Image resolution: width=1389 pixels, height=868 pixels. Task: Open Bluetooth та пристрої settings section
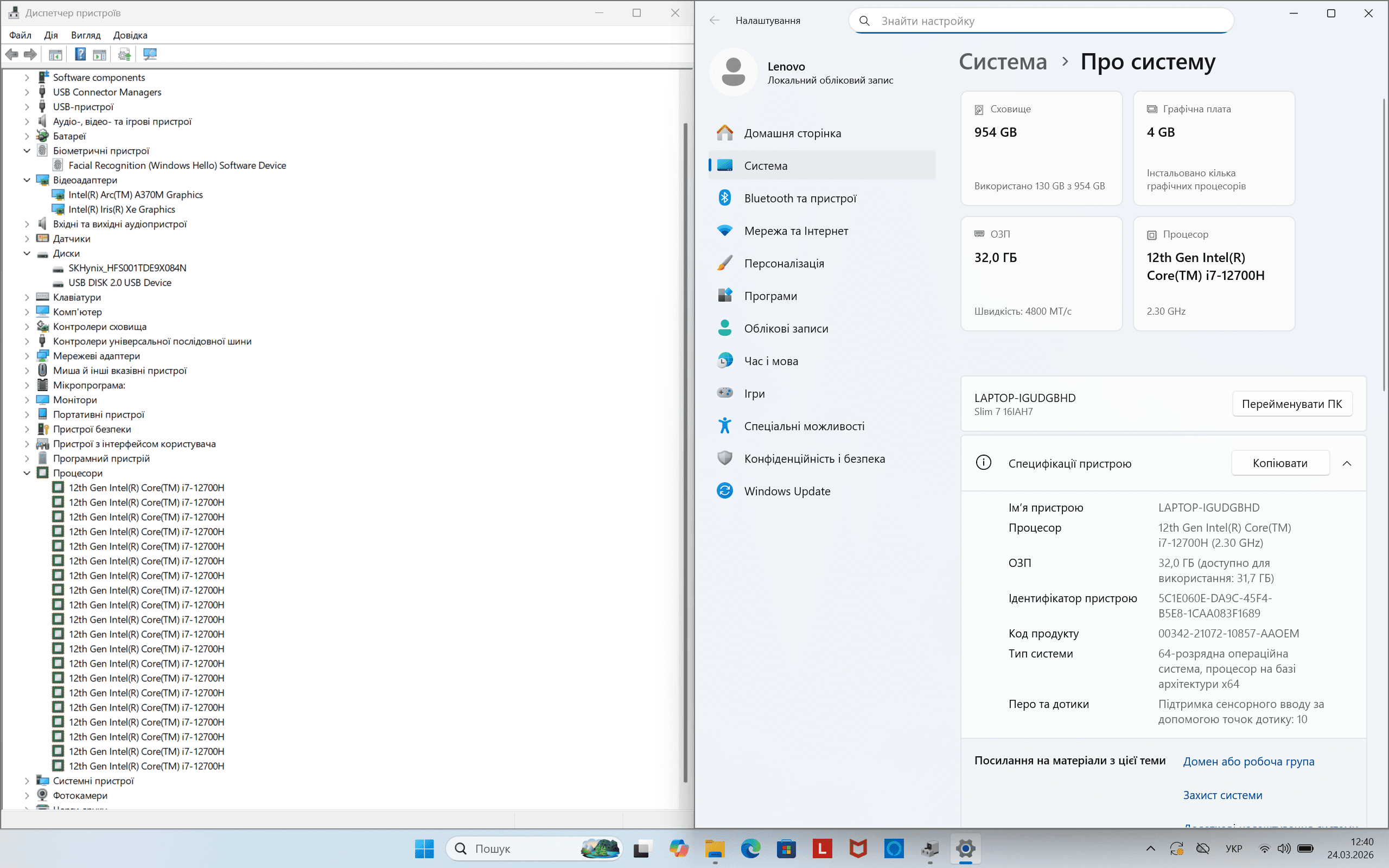(x=800, y=198)
